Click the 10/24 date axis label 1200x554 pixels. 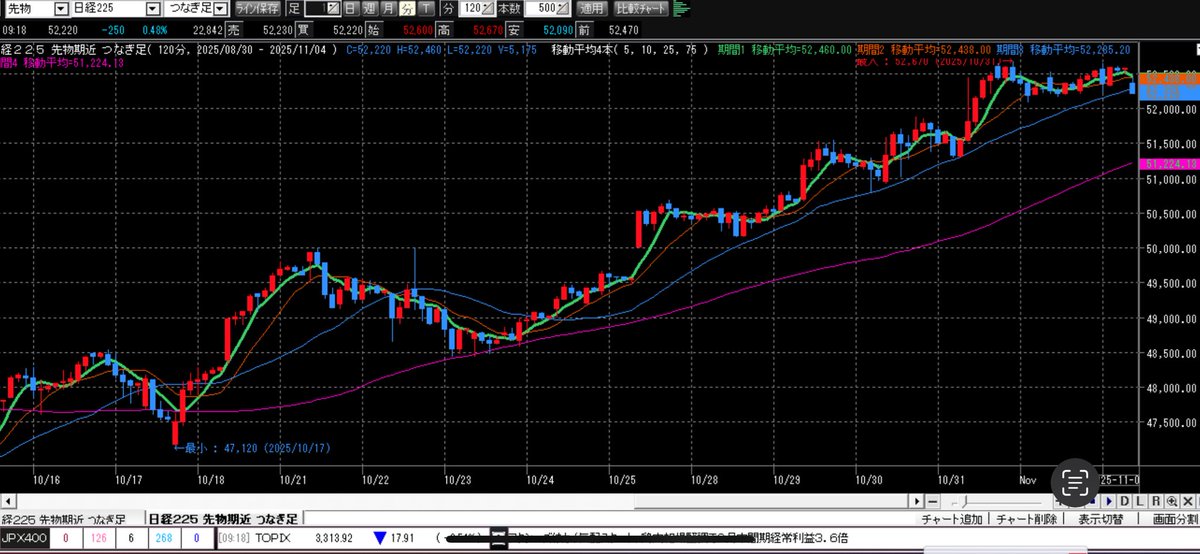click(540, 481)
